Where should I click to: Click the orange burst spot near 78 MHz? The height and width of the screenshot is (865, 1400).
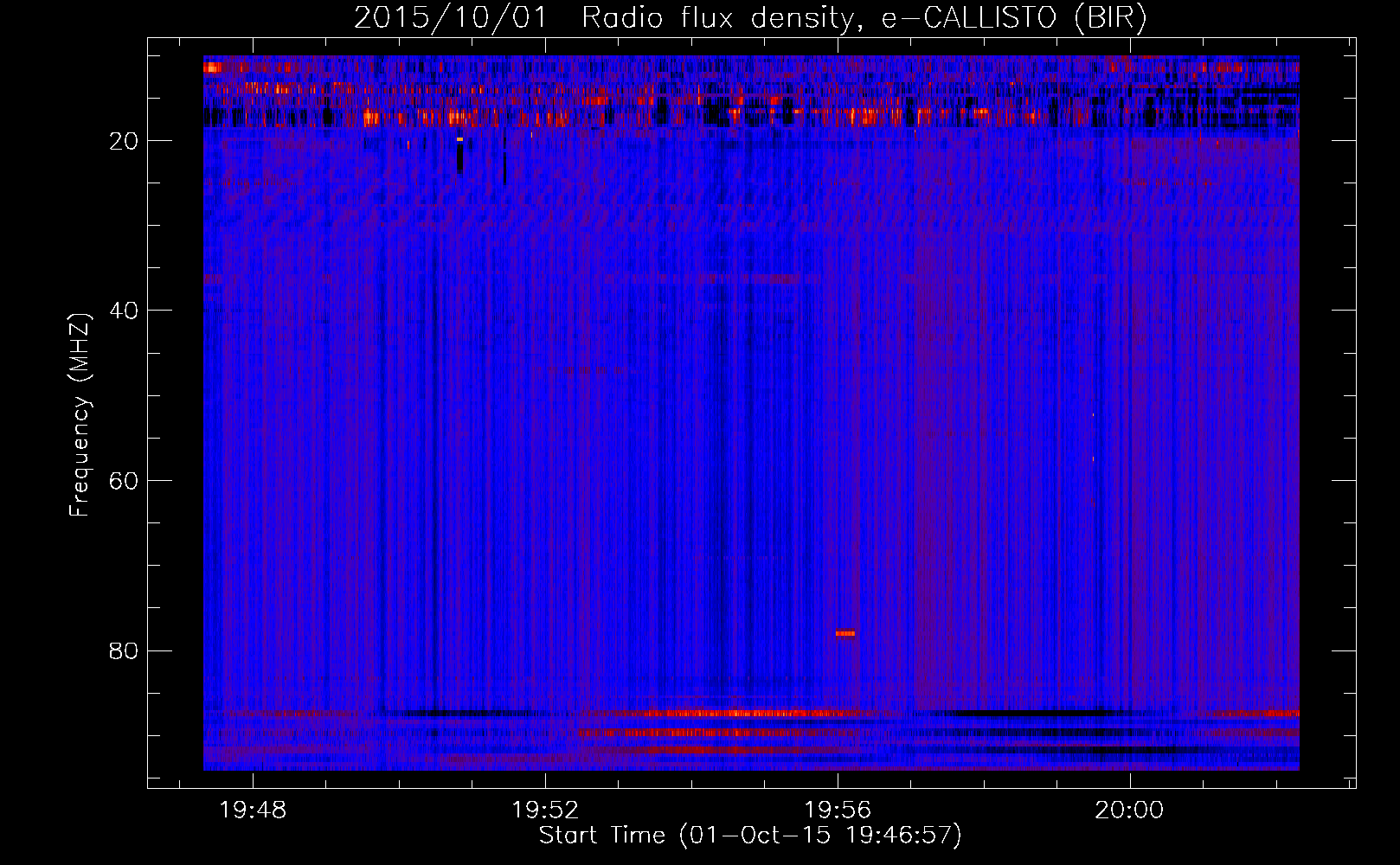coord(845,633)
